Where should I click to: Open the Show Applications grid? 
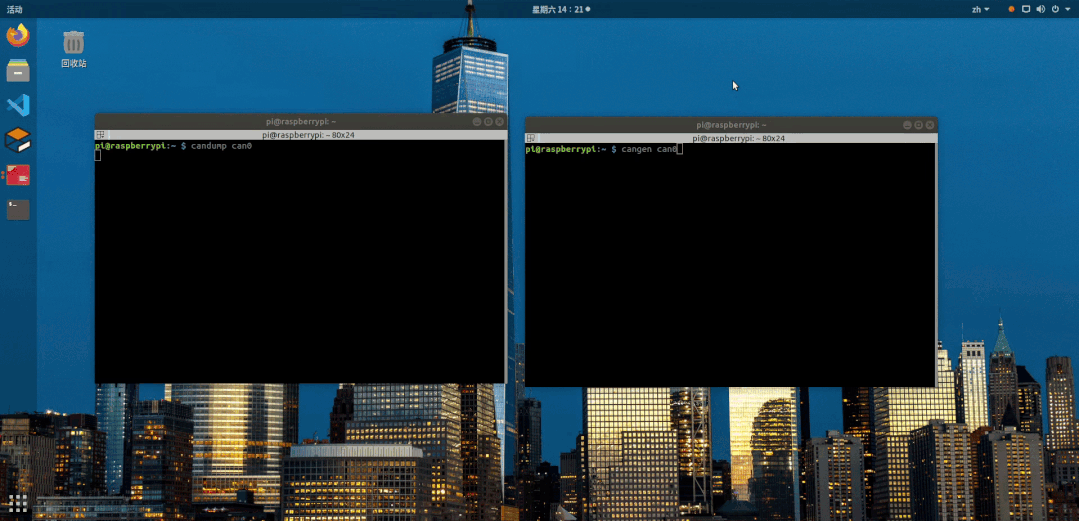click(x=18, y=503)
